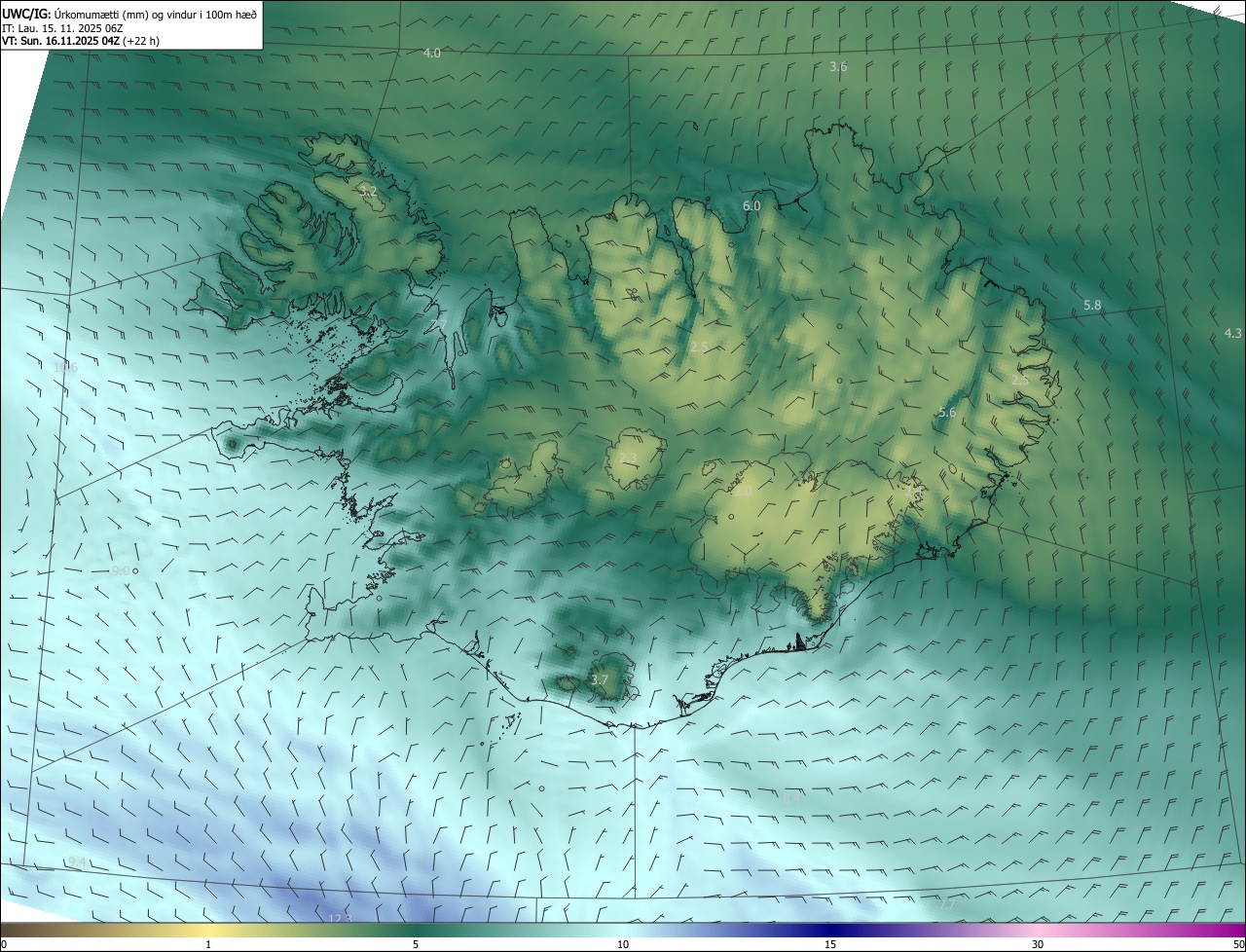
Task: Click the valid time "VT: Sun. 16.11.2025 04Z"
Action: point(61,41)
